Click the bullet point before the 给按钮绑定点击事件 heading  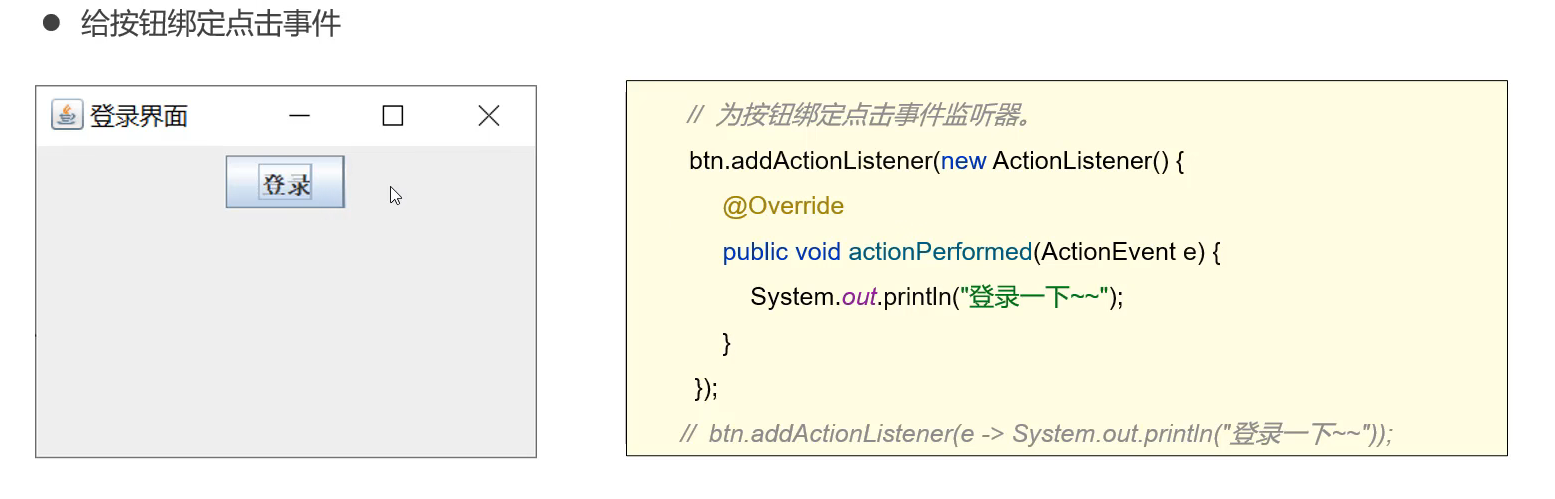pyautogui.click(x=52, y=22)
